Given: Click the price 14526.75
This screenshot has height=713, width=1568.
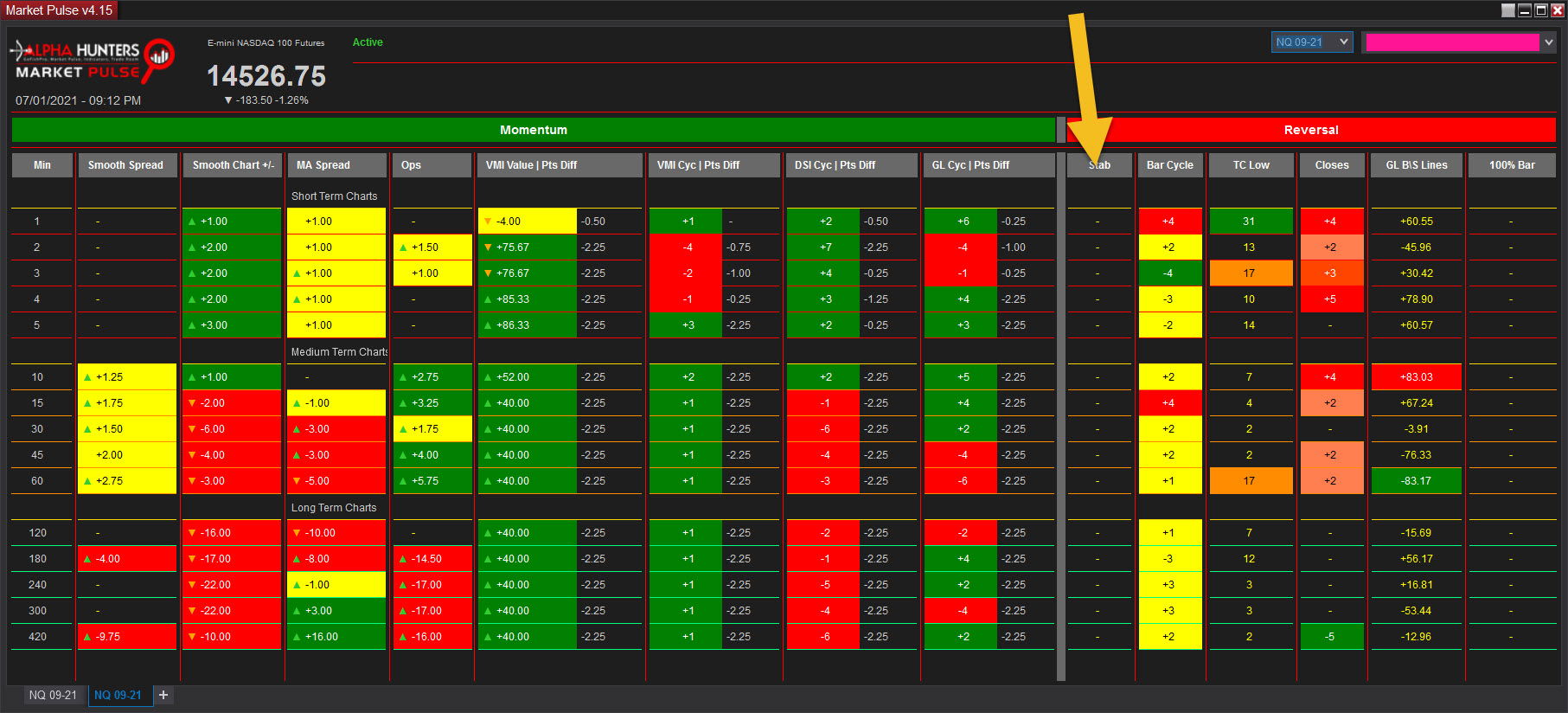Looking at the screenshot, I should click(x=266, y=76).
